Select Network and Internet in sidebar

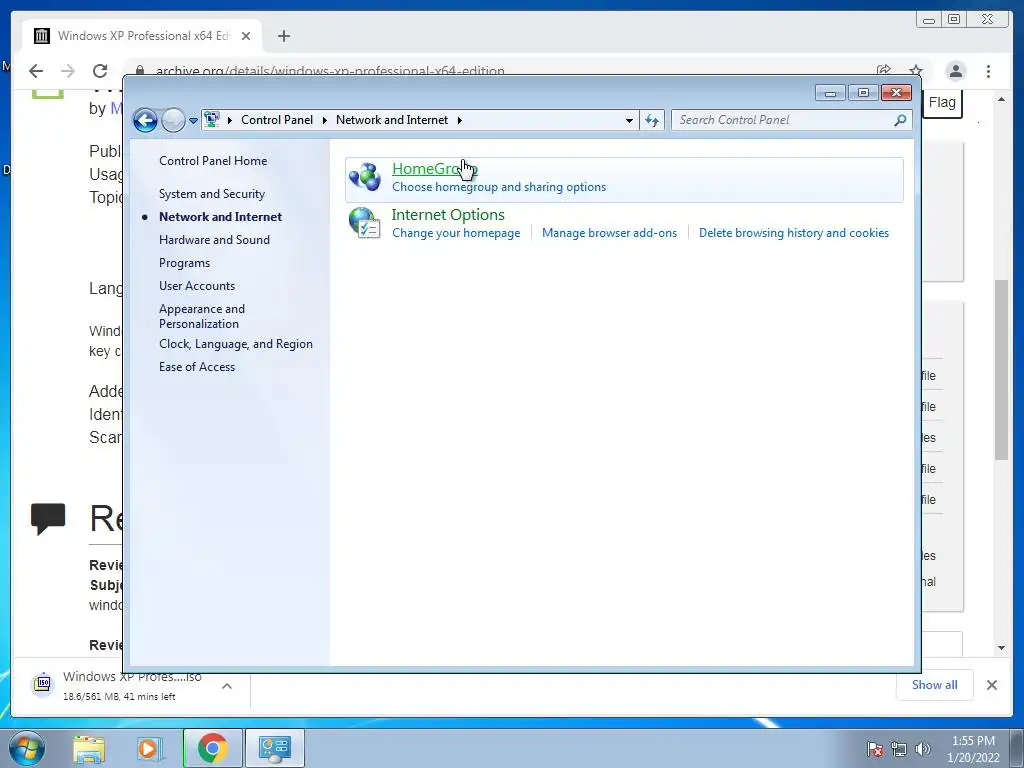(x=220, y=217)
